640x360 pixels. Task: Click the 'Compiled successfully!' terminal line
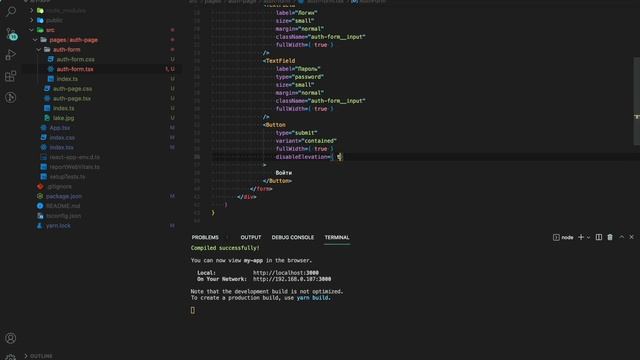pyautogui.click(x=225, y=248)
